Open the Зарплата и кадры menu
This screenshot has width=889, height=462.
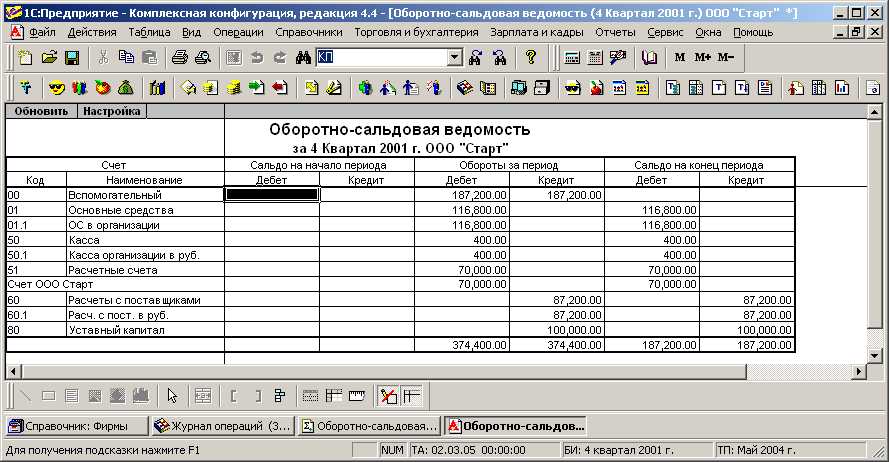point(537,32)
